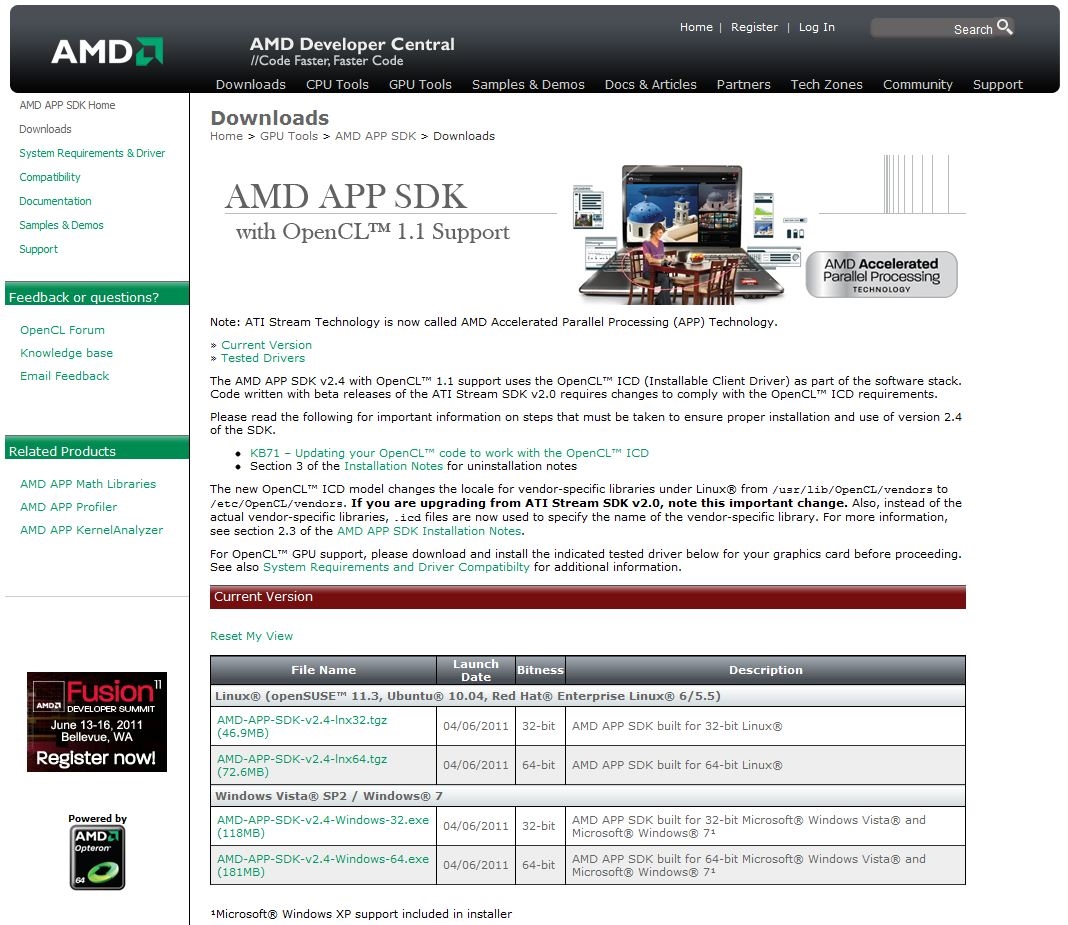Open the Tech Zones menu
Image resolution: width=1068 pixels, height=925 pixels.
pyautogui.click(x=826, y=84)
